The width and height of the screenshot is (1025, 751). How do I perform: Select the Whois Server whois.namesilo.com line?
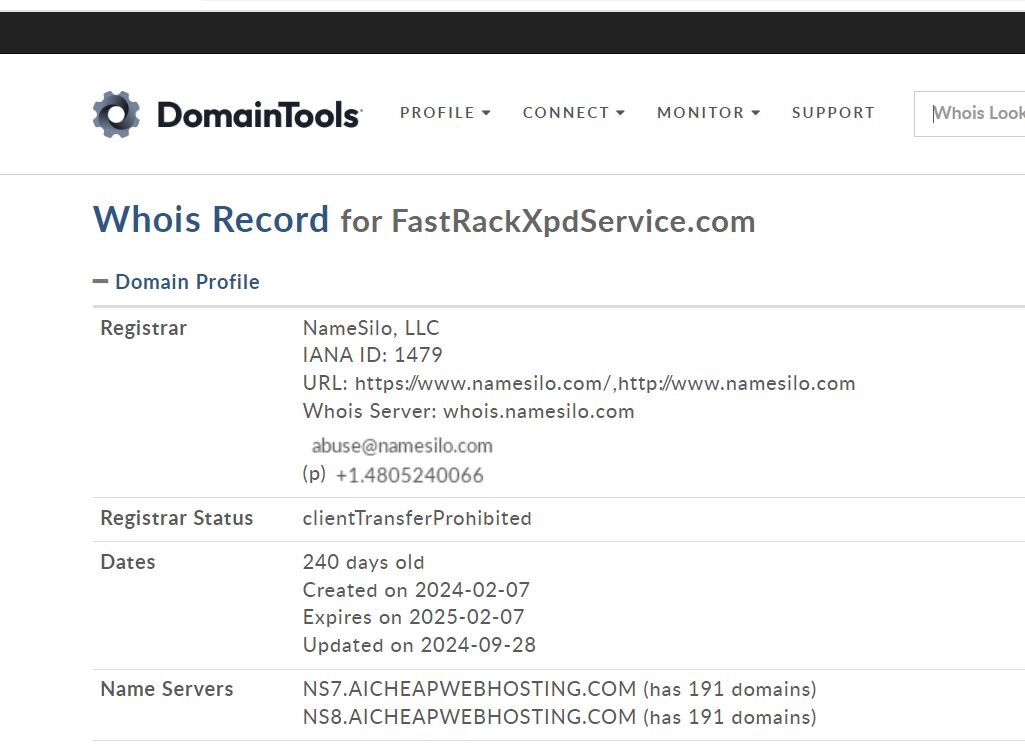(x=468, y=411)
